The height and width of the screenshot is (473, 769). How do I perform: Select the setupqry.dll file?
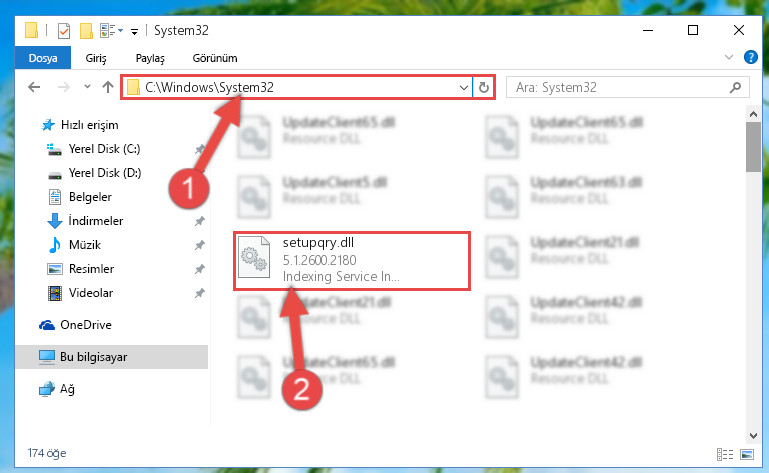[352, 261]
